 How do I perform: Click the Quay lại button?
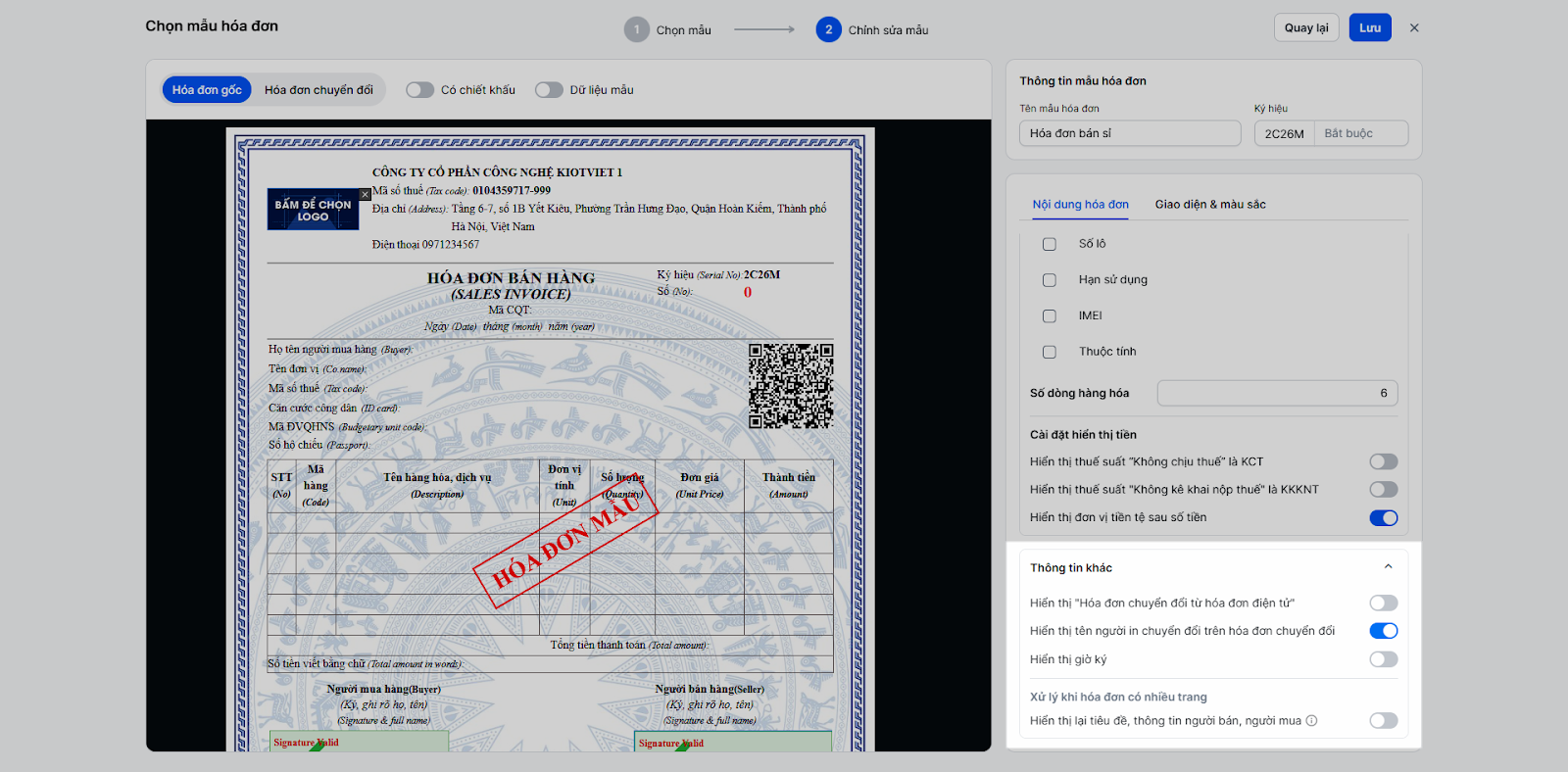point(1306,28)
